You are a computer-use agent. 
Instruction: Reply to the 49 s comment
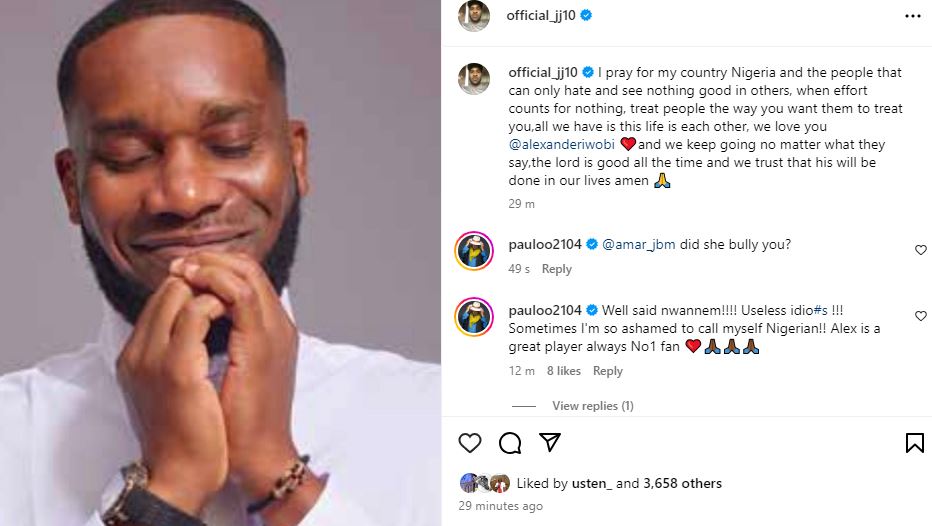(556, 269)
